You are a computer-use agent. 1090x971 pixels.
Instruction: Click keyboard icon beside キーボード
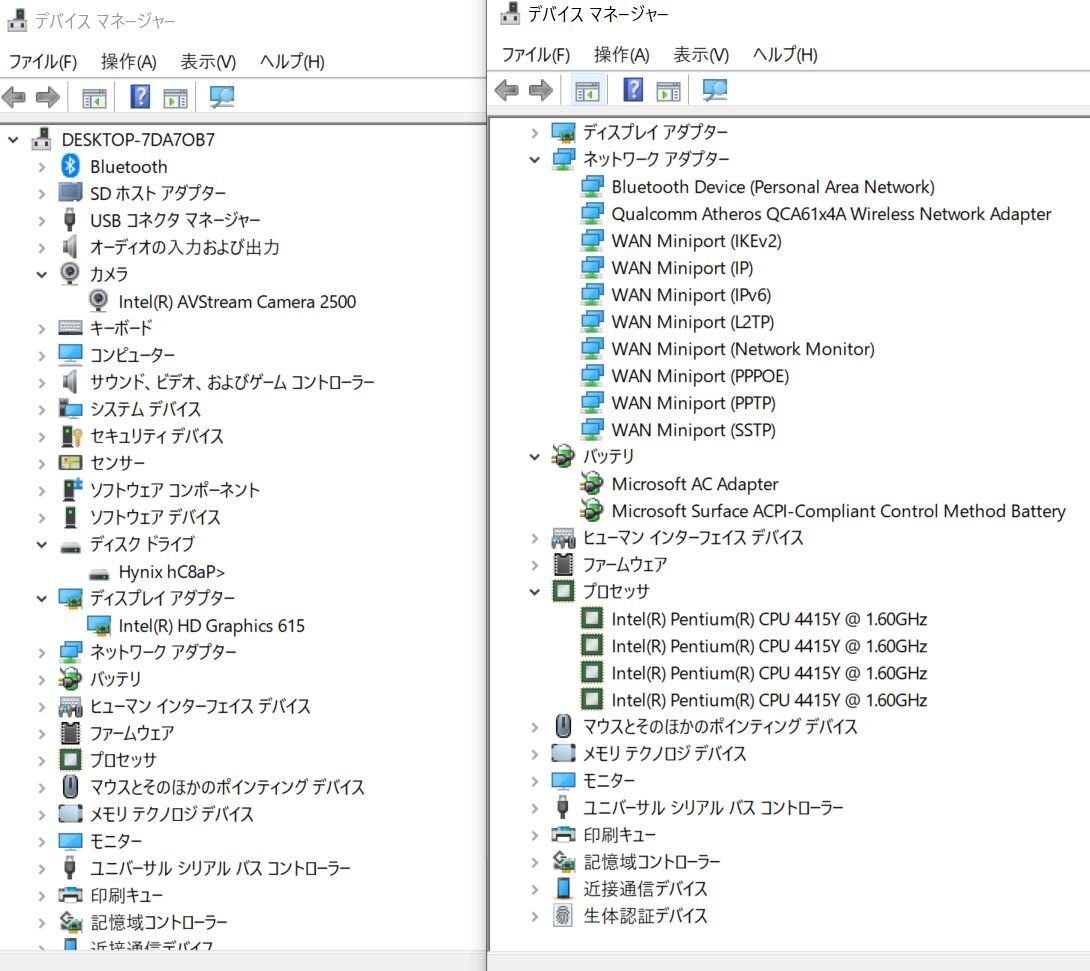[70, 327]
